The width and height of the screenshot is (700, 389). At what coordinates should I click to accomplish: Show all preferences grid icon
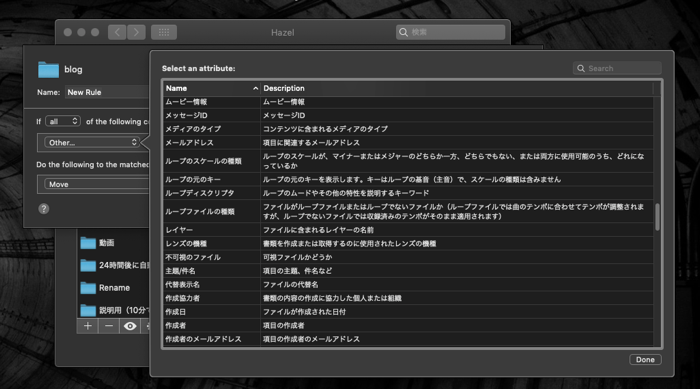click(x=164, y=32)
